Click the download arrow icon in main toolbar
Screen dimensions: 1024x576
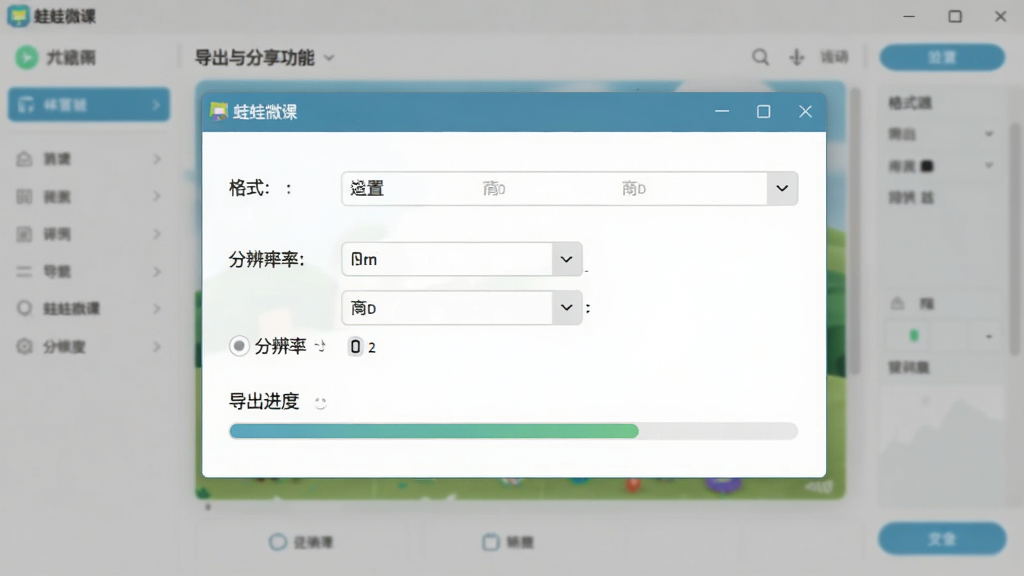click(797, 57)
